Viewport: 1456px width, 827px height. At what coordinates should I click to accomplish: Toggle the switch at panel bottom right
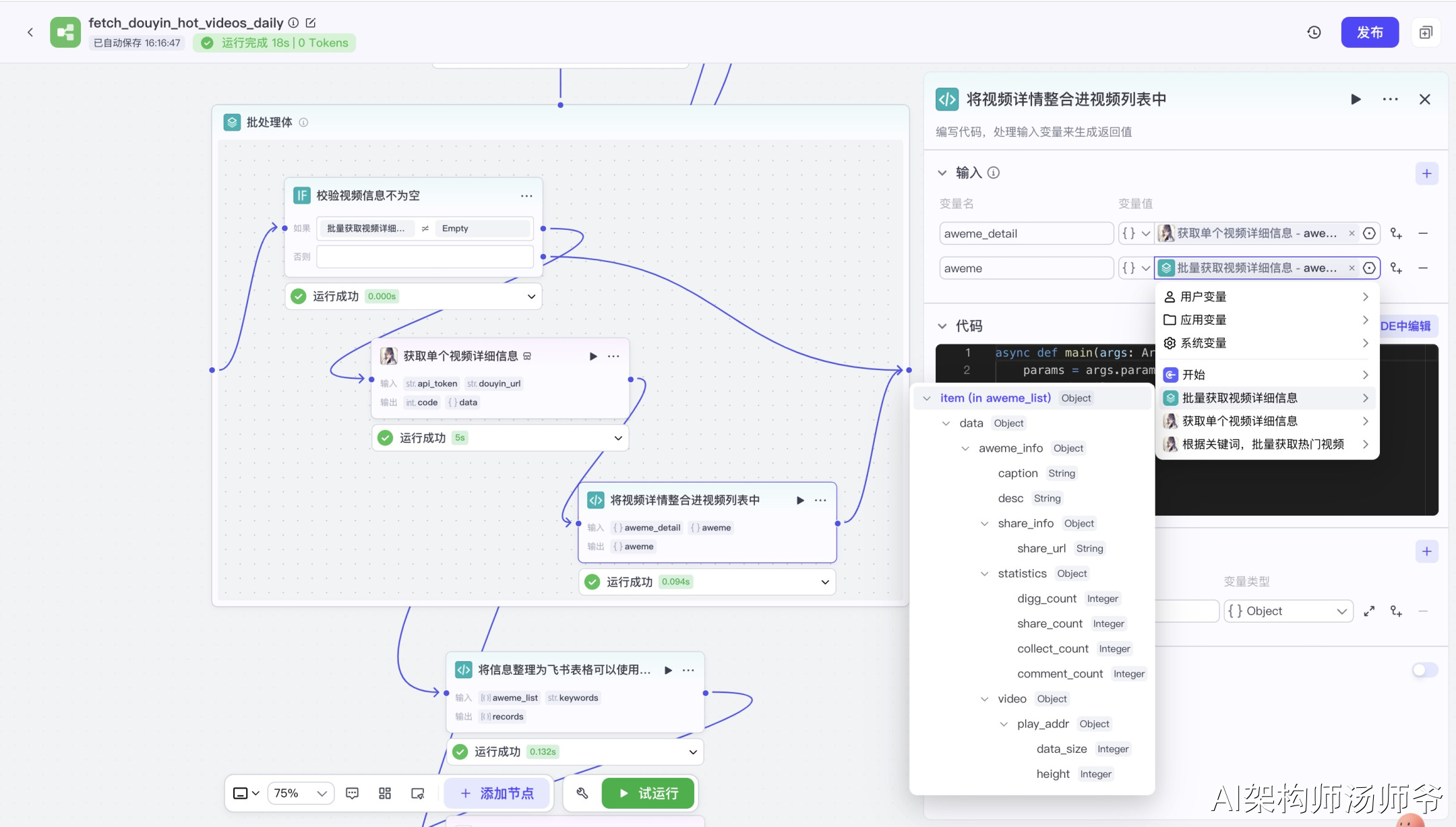[1424, 670]
